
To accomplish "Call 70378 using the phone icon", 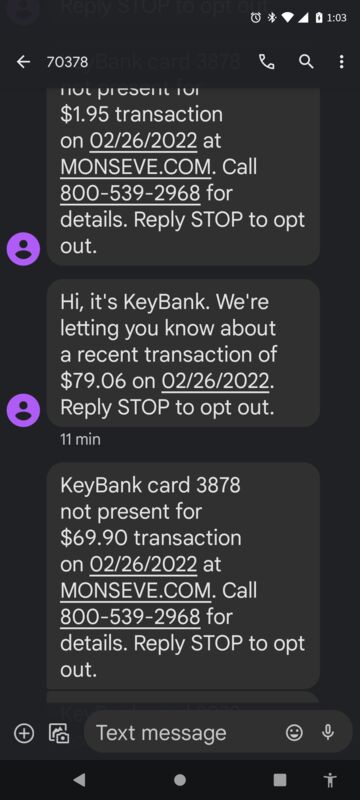I will coord(267,62).
